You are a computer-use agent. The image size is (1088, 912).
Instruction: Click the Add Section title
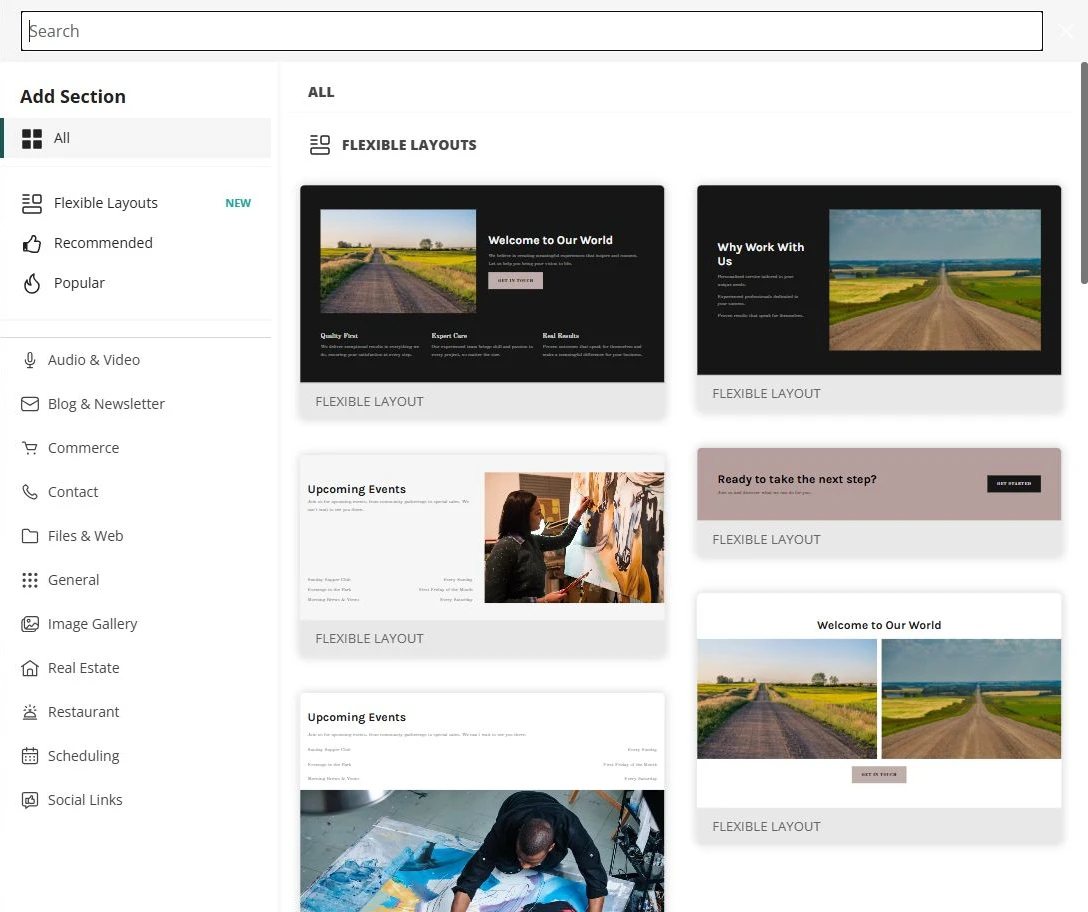[x=73, y=96]
